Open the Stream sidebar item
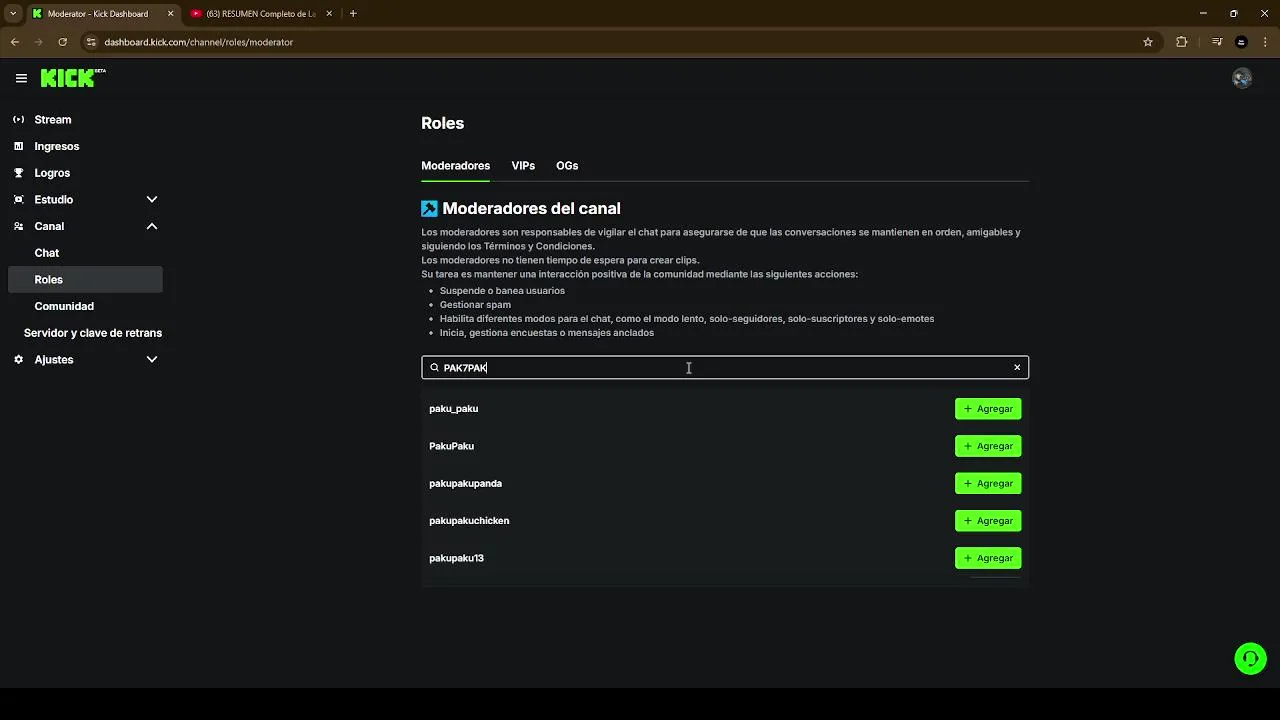This screenshot has width=1280, height=720. coord(53,120)
